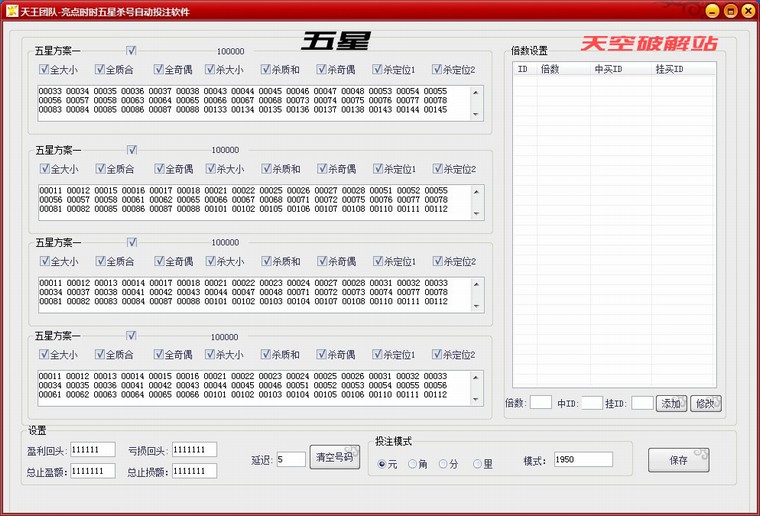
Task: Select the 角 betting mode radio button
Action: click(413, 464)
